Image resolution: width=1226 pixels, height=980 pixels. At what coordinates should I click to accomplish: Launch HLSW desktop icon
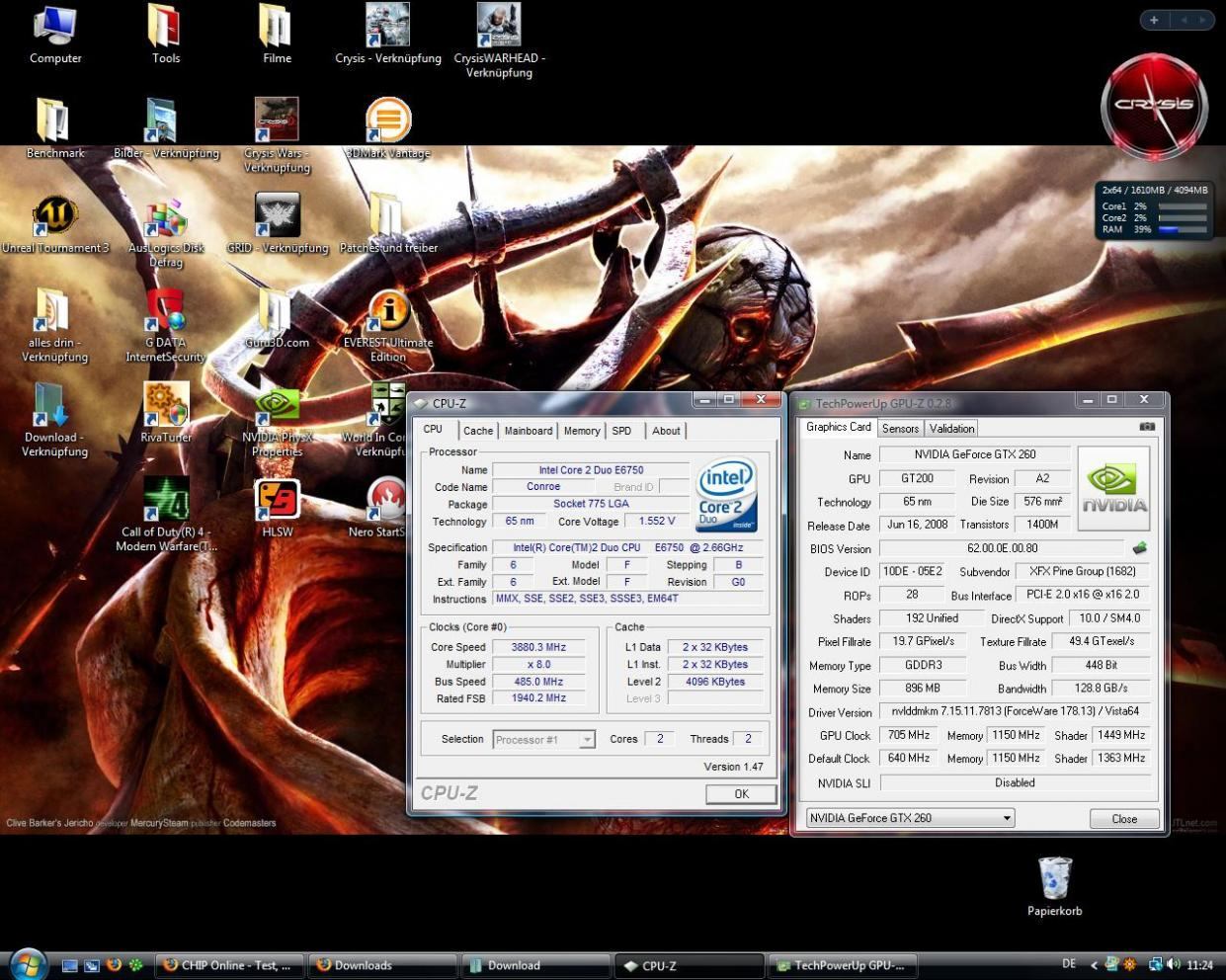277,508
